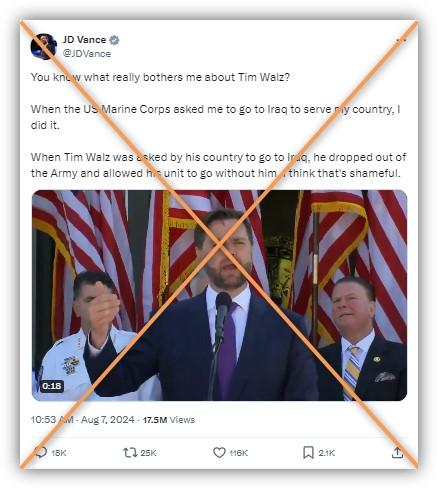The image size is (438, 489).
Task: Bookmark the tweet with the bookmark icon
Action: click(x=308, y=452)
